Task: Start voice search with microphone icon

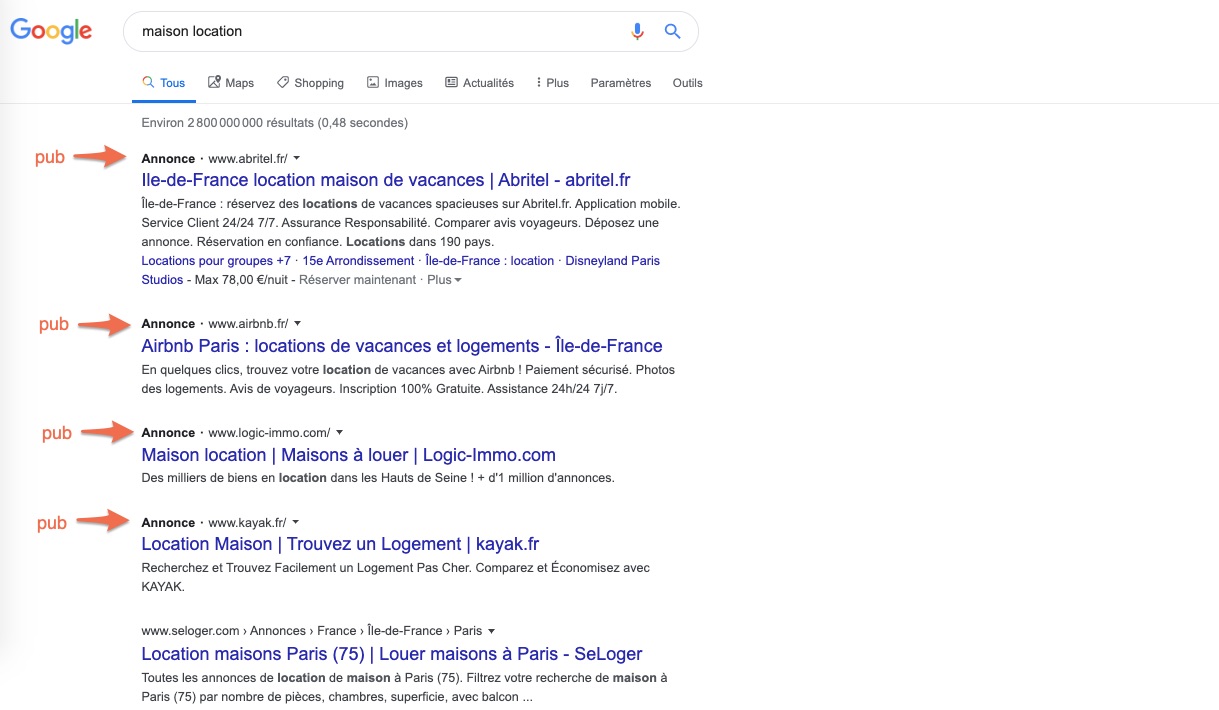Action: (x=637, y=31)
